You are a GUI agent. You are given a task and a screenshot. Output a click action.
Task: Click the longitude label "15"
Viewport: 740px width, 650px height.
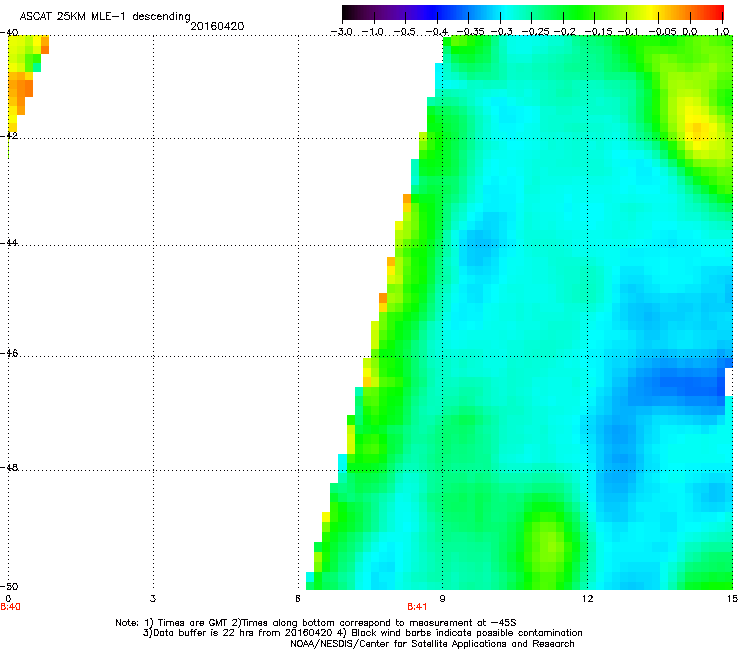(x=732, y=599)
